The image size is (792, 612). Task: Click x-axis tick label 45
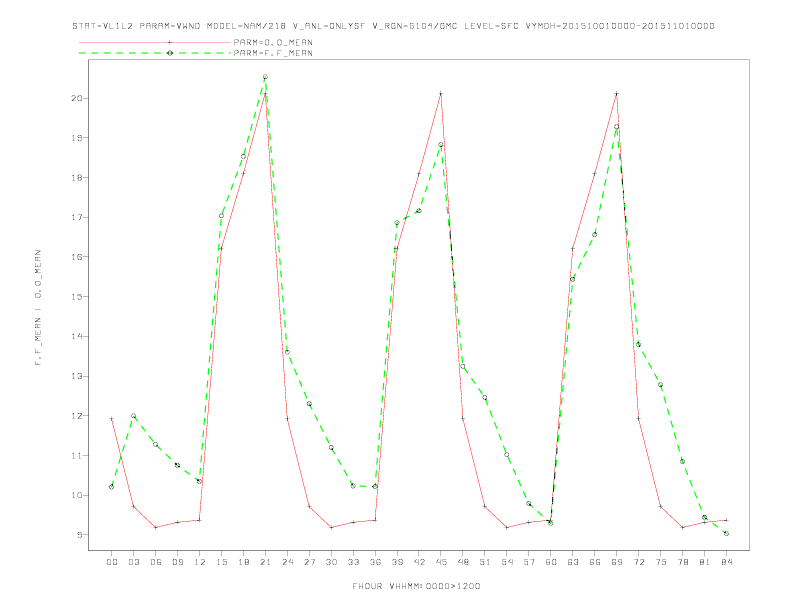[x=441, y=562]
